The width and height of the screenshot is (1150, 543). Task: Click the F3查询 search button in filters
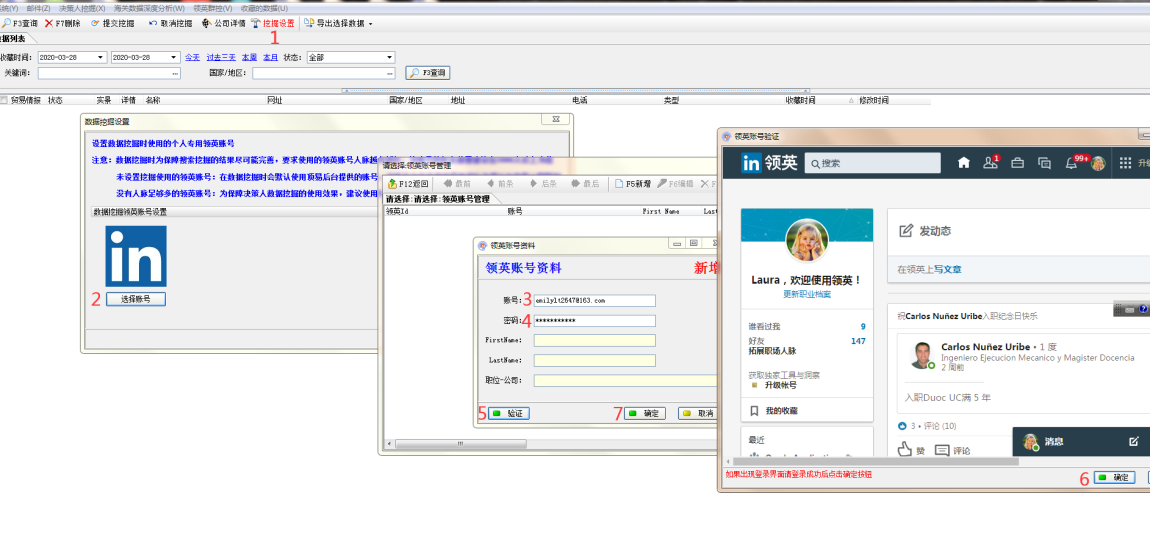(x=428, y=73)
